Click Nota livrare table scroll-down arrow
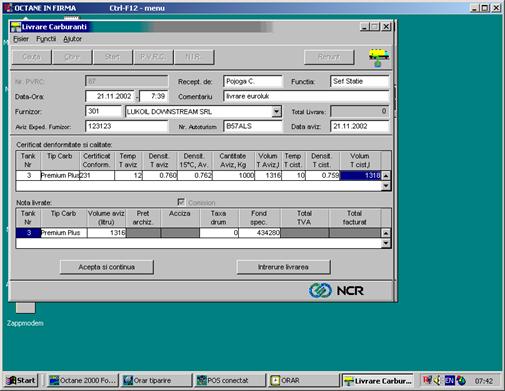505x391 pixels. tap(386, 243)
